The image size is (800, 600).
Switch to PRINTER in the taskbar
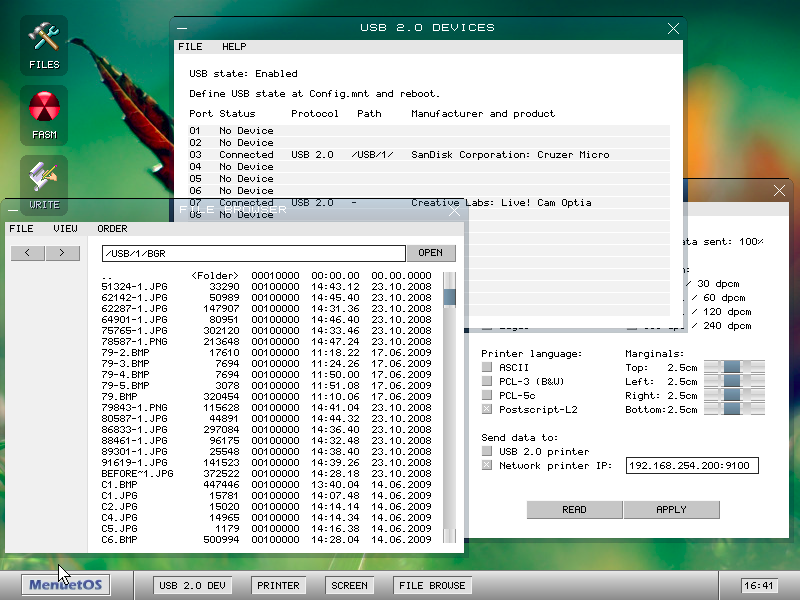coord(278,585)
